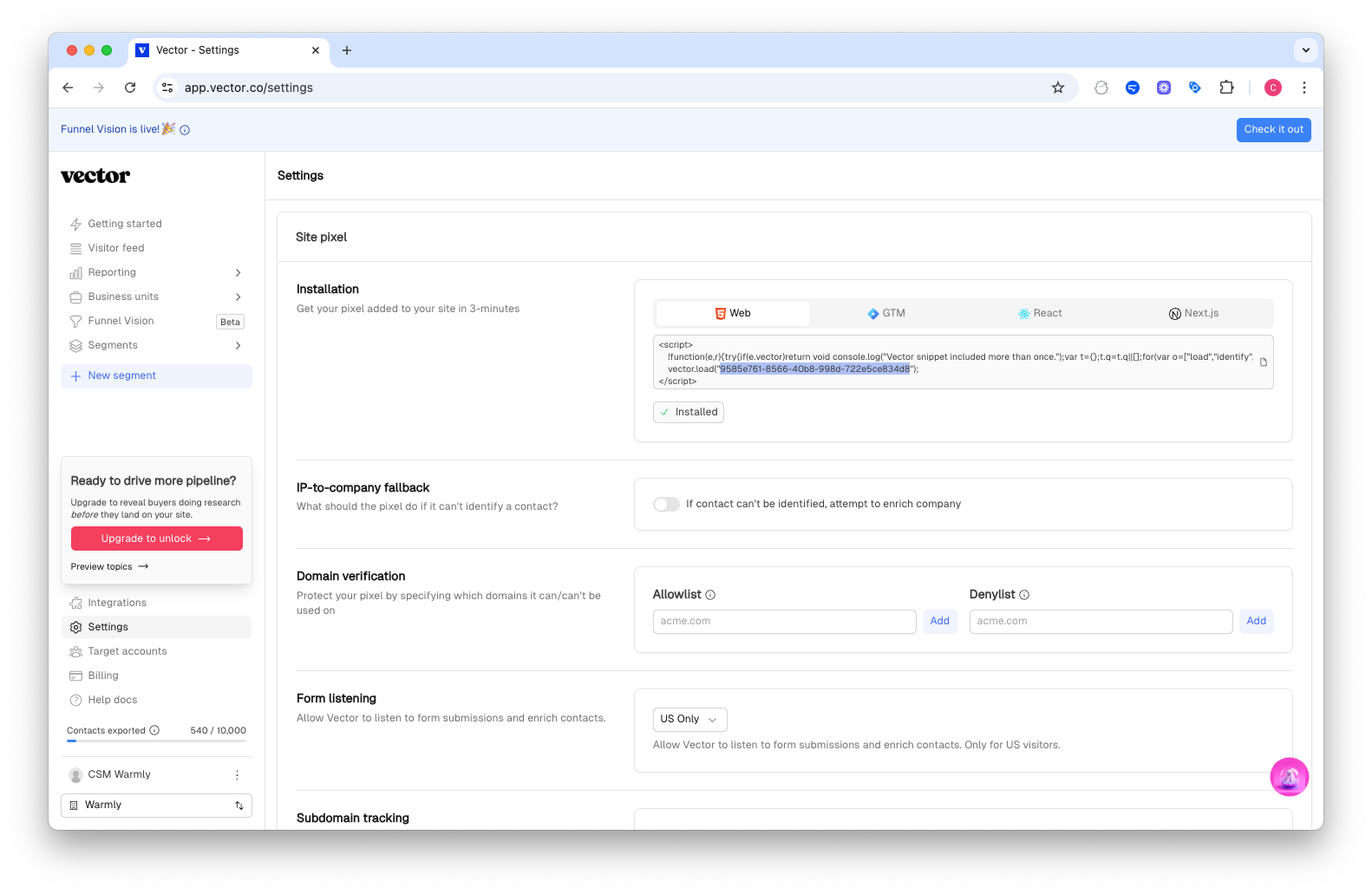Click the Billing card icon
Screen dimensions: 1372x894
[75, 675]
